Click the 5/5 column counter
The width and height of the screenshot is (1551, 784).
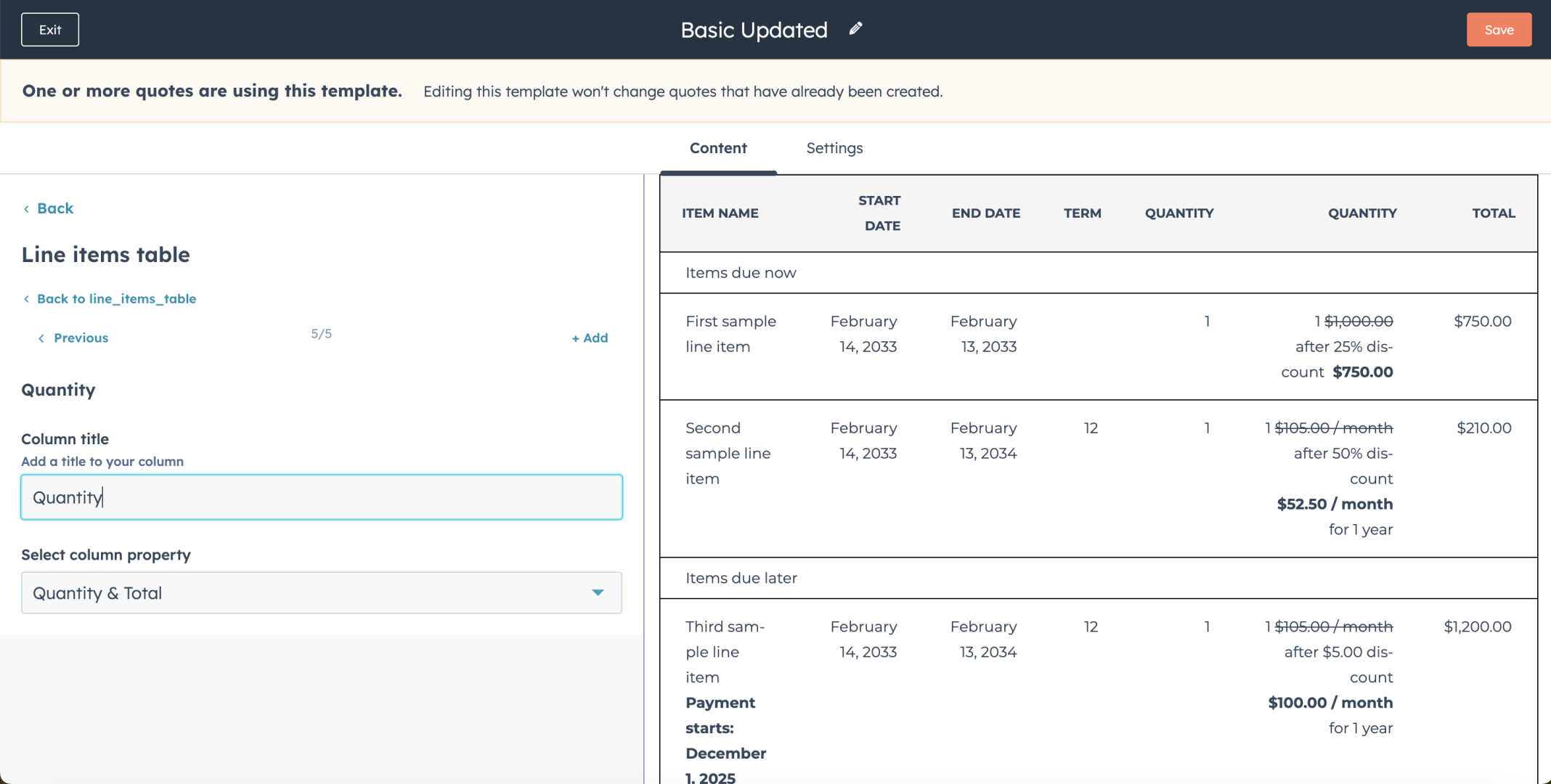tap(321, 334)
